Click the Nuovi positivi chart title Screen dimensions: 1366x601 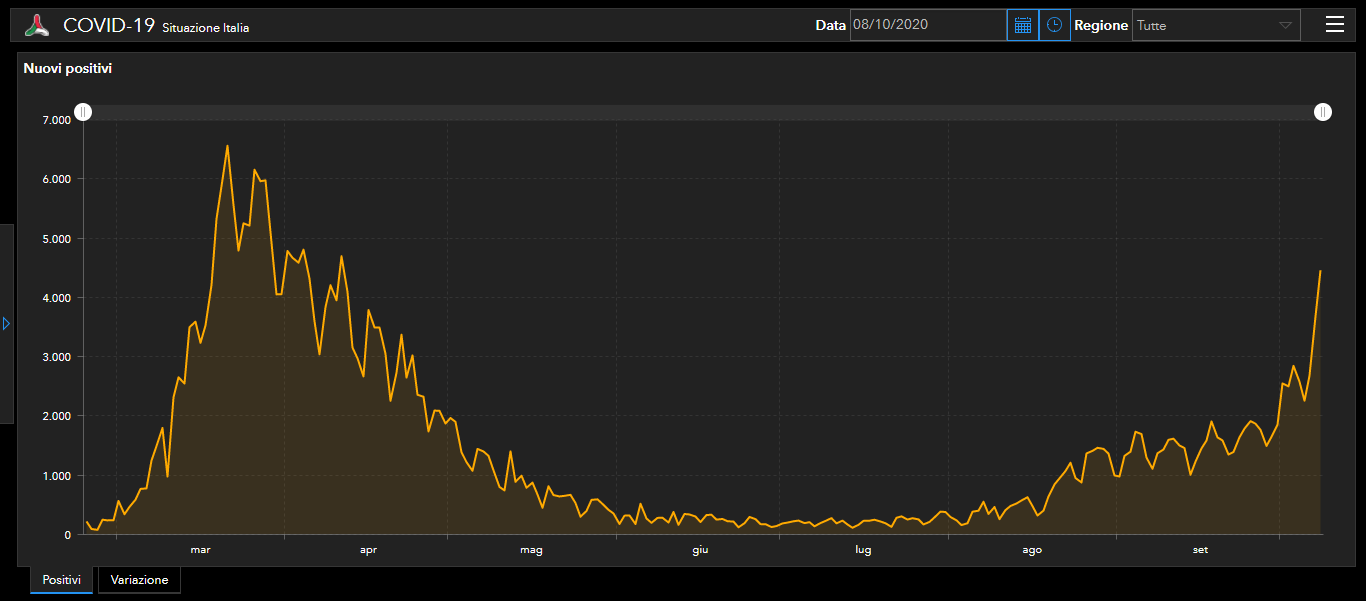(68, 69)
